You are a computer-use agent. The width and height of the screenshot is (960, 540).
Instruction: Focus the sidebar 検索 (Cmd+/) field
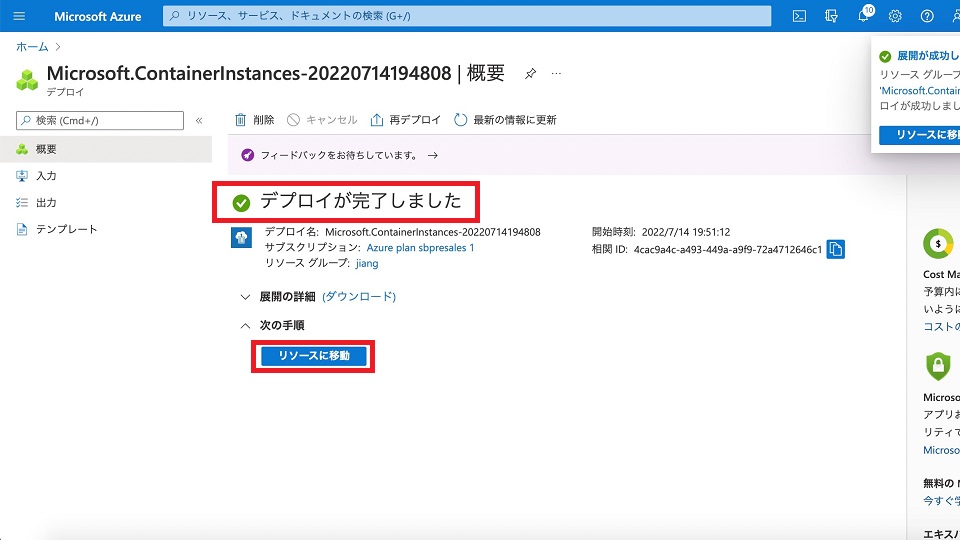(x=100, y=121)
